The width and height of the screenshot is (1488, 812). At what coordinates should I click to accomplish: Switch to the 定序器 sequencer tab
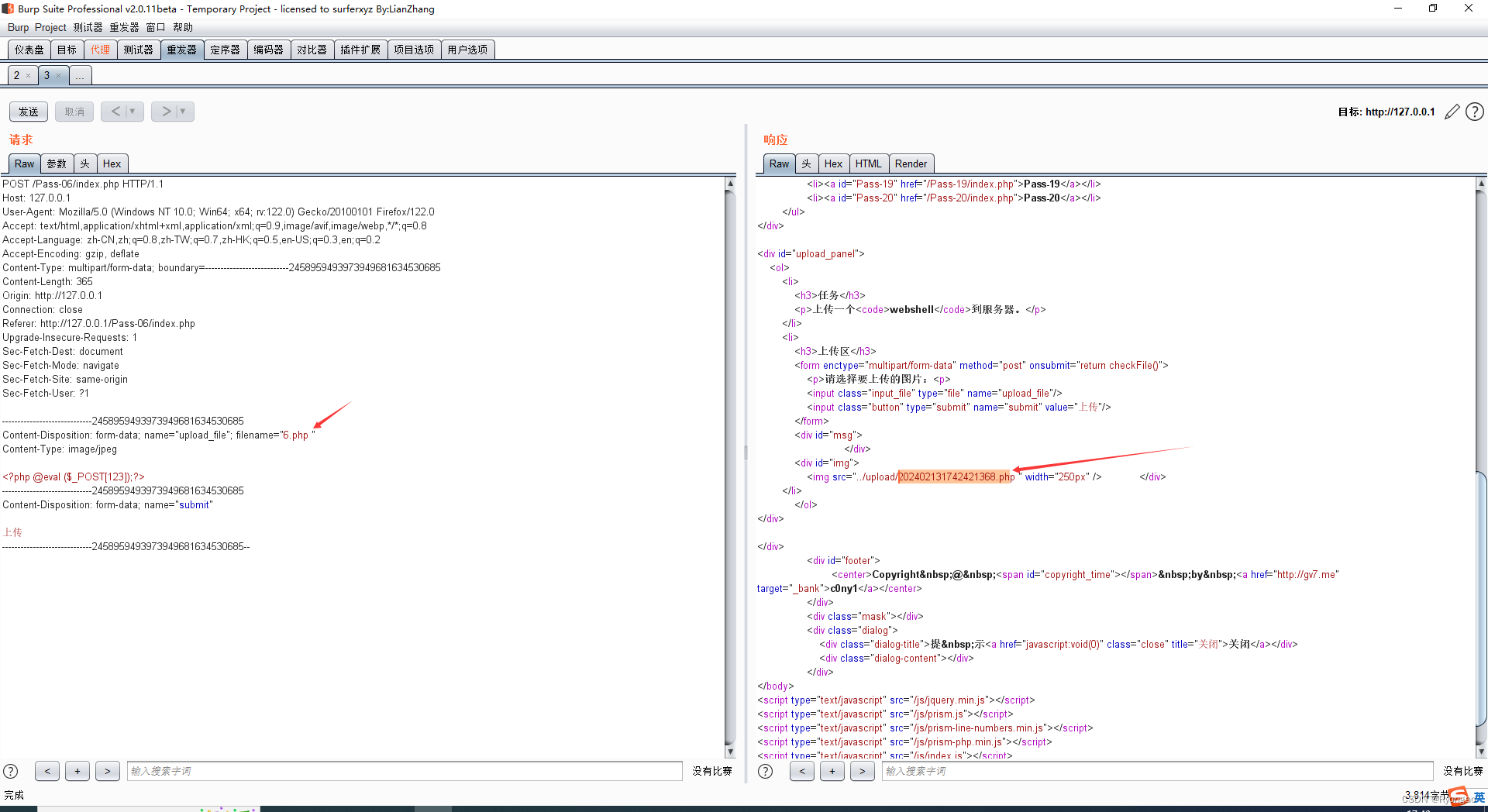click(226, 50)
